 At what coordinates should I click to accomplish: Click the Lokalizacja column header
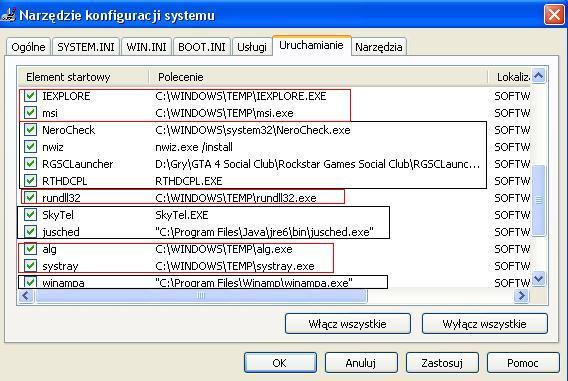coord(510,77)
